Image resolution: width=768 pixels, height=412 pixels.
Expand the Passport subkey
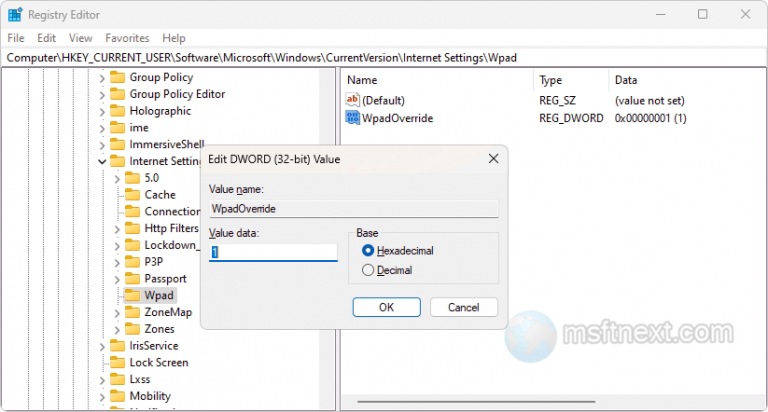point(117,279)
